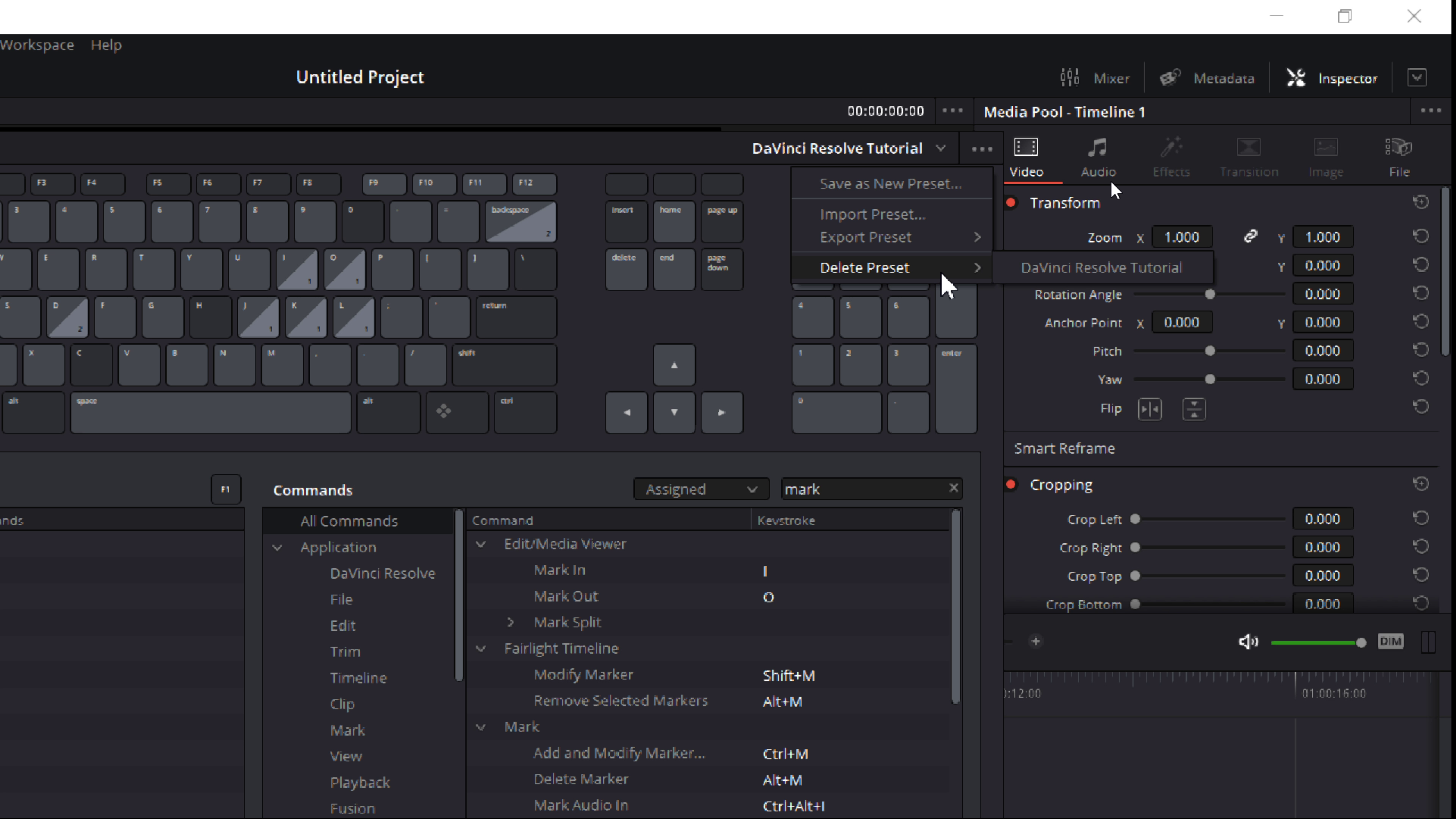
Task: Reset the Zoom values
Action: [1420, 236]
